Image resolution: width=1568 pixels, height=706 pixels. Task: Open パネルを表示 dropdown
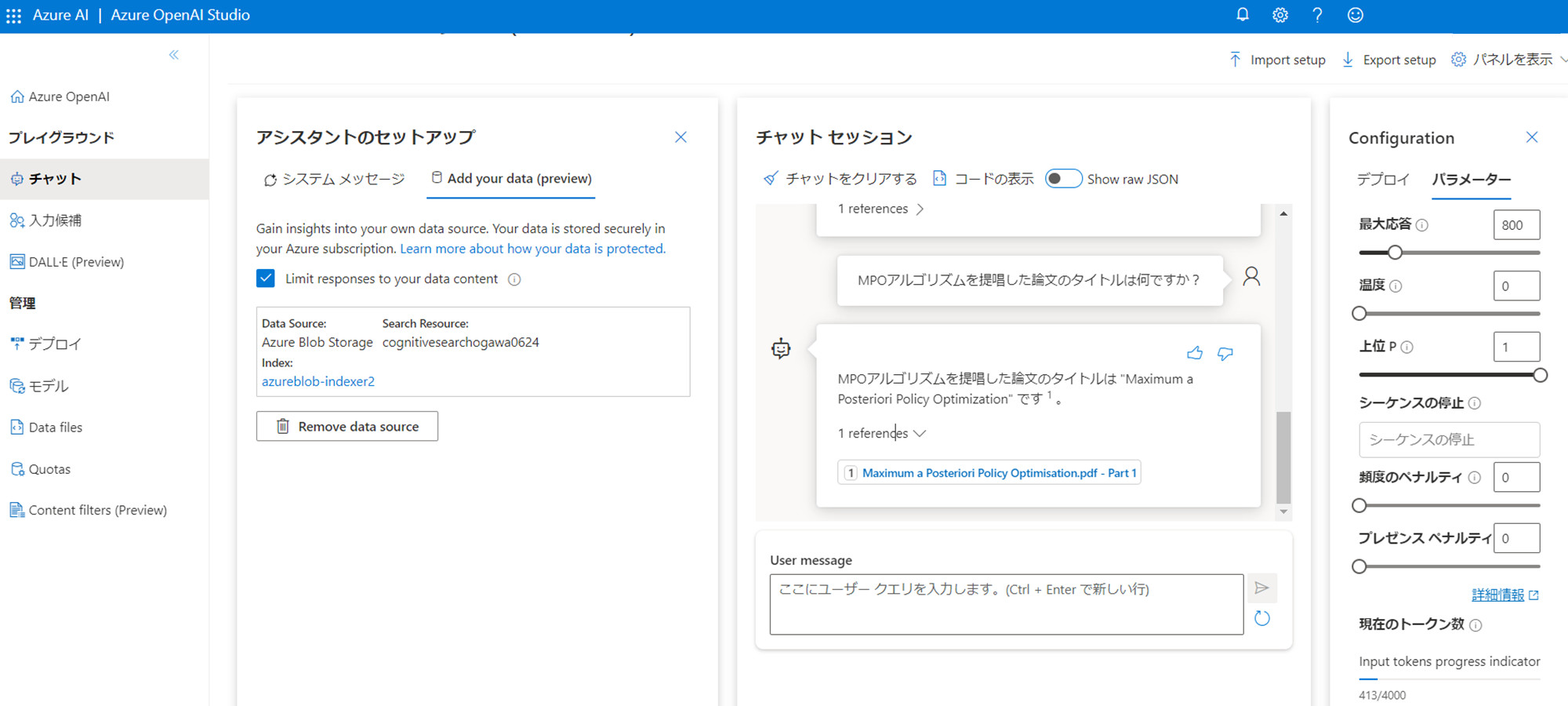1509,60
